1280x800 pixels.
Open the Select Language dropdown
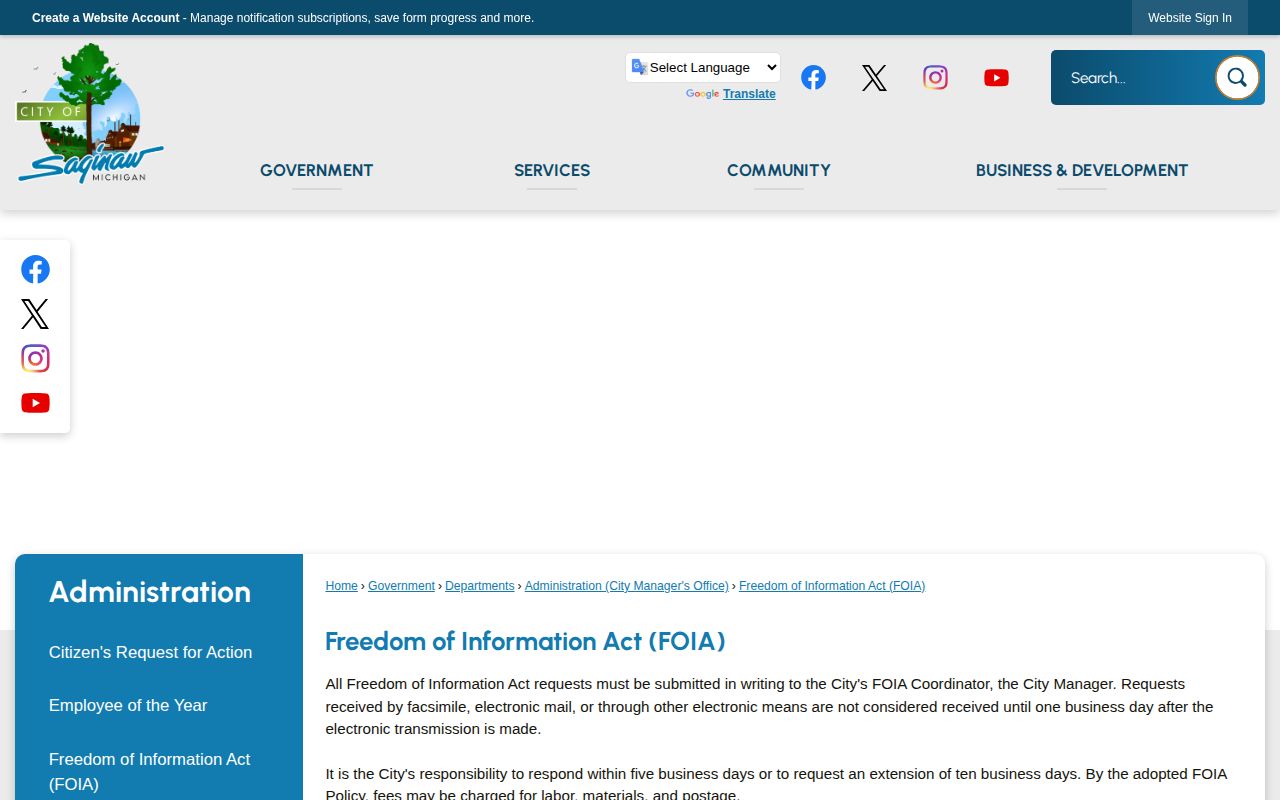click(703, 67)
